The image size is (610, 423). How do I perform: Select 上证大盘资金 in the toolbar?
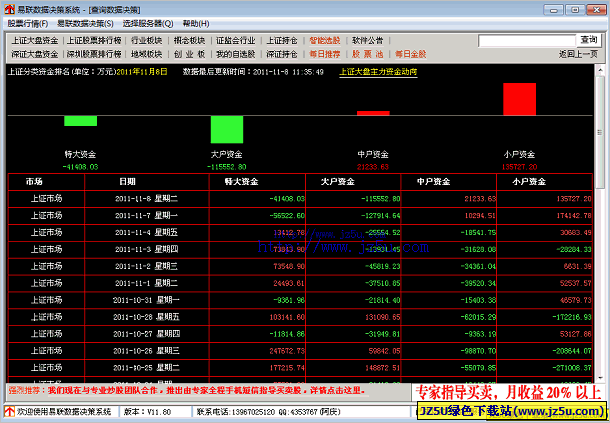point(35,40)
